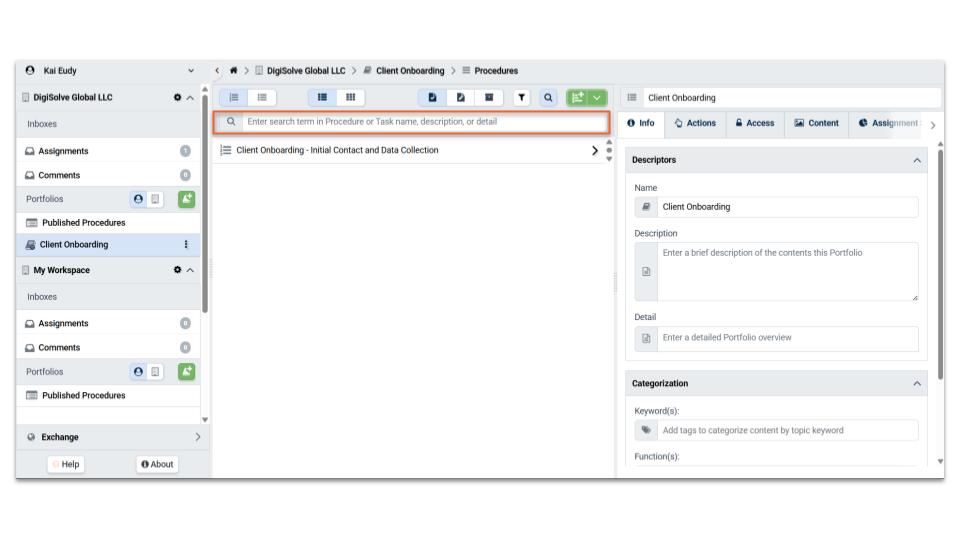Viewport: 960px width, 540px height.
Task: Click the About button
Action: click(157, 464)
